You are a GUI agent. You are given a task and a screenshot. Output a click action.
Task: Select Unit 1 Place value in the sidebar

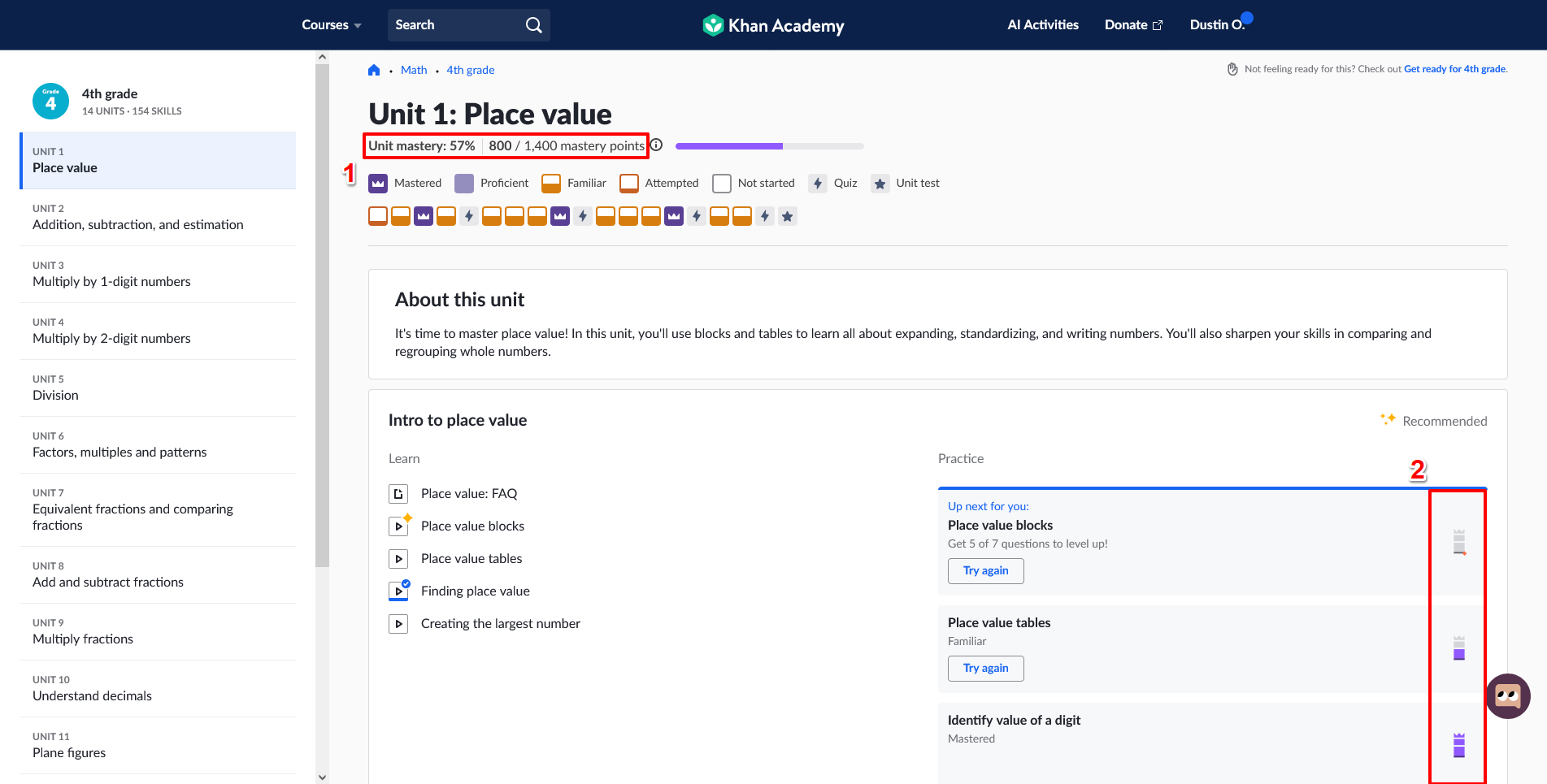pyautogui.click(x=159, y=161)
